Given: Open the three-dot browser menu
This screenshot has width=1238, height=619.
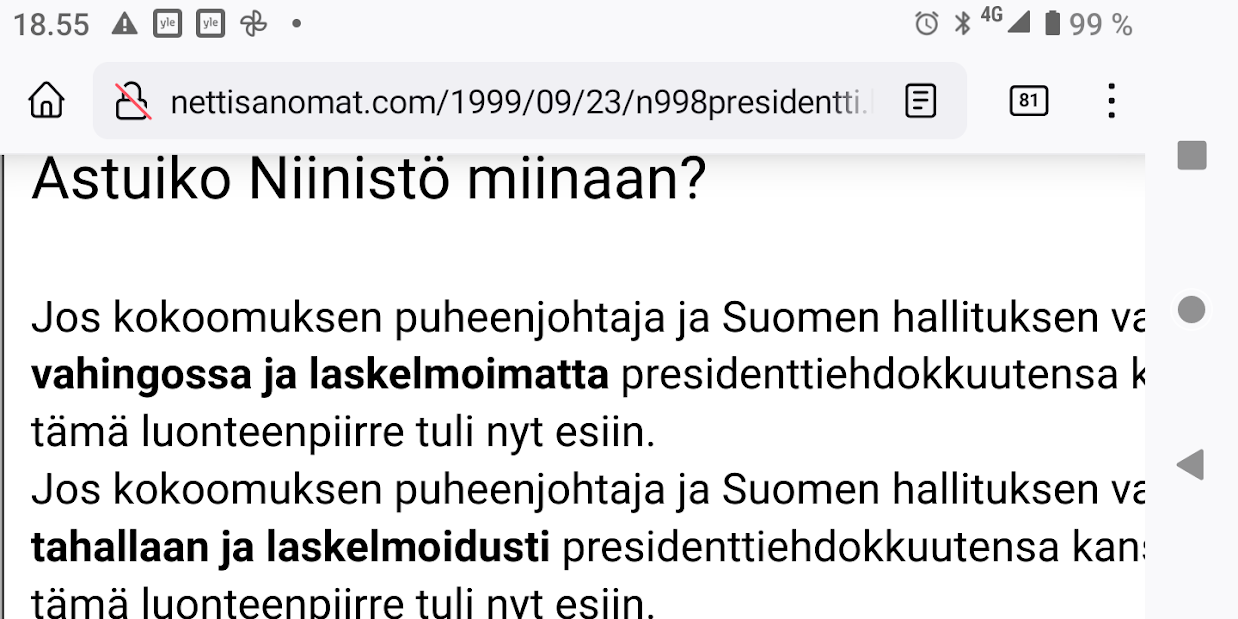Looking at the screenshot, I should point(1111,101).
